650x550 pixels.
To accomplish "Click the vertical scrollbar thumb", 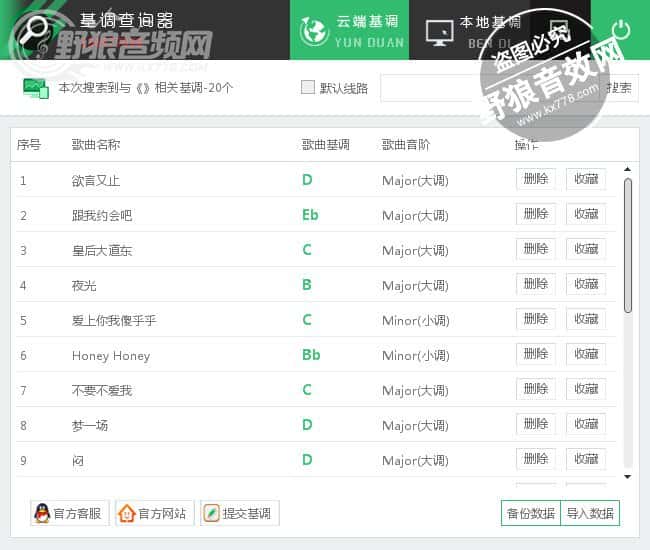I will pyautogui.click(x=628, y=245).
